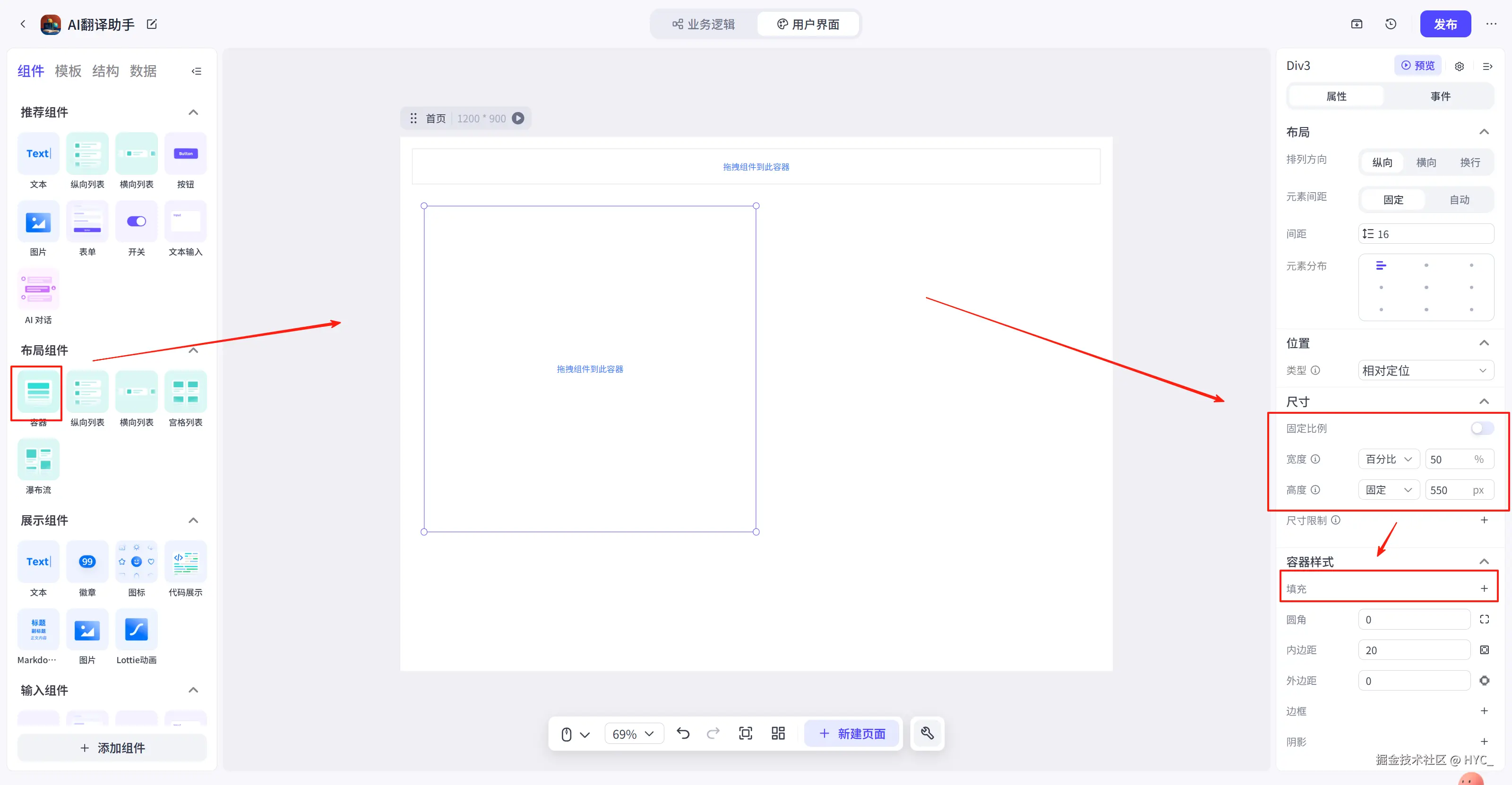The image size is (1512, 785).
Task: Collapse the right properties panel
Action: pyautogui.click(x=1487, y=66)
